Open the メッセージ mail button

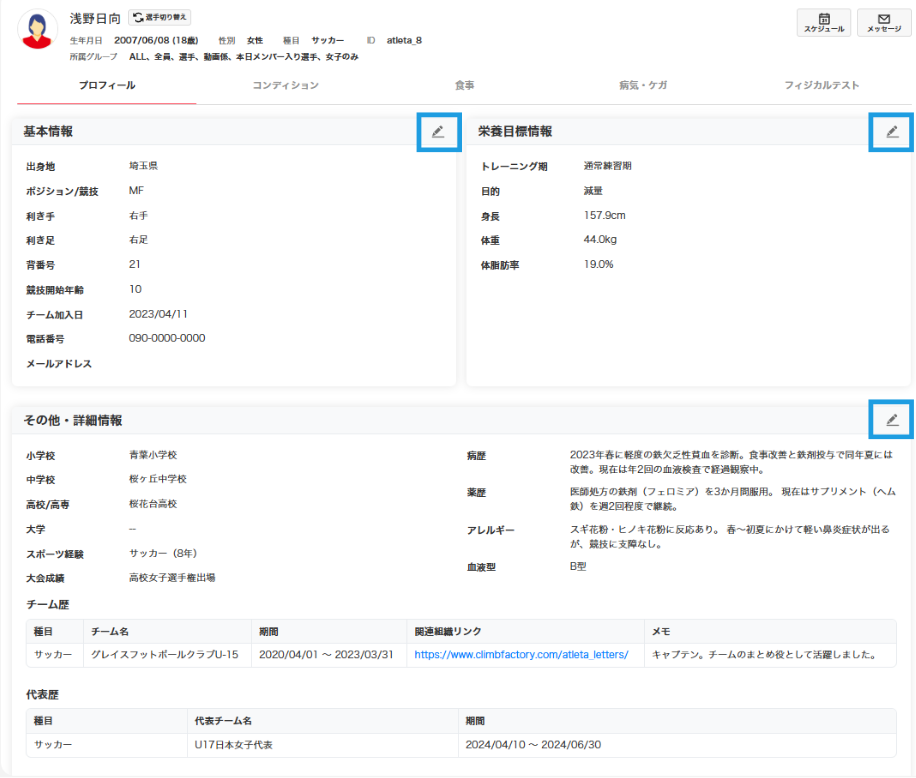point(883,23)
